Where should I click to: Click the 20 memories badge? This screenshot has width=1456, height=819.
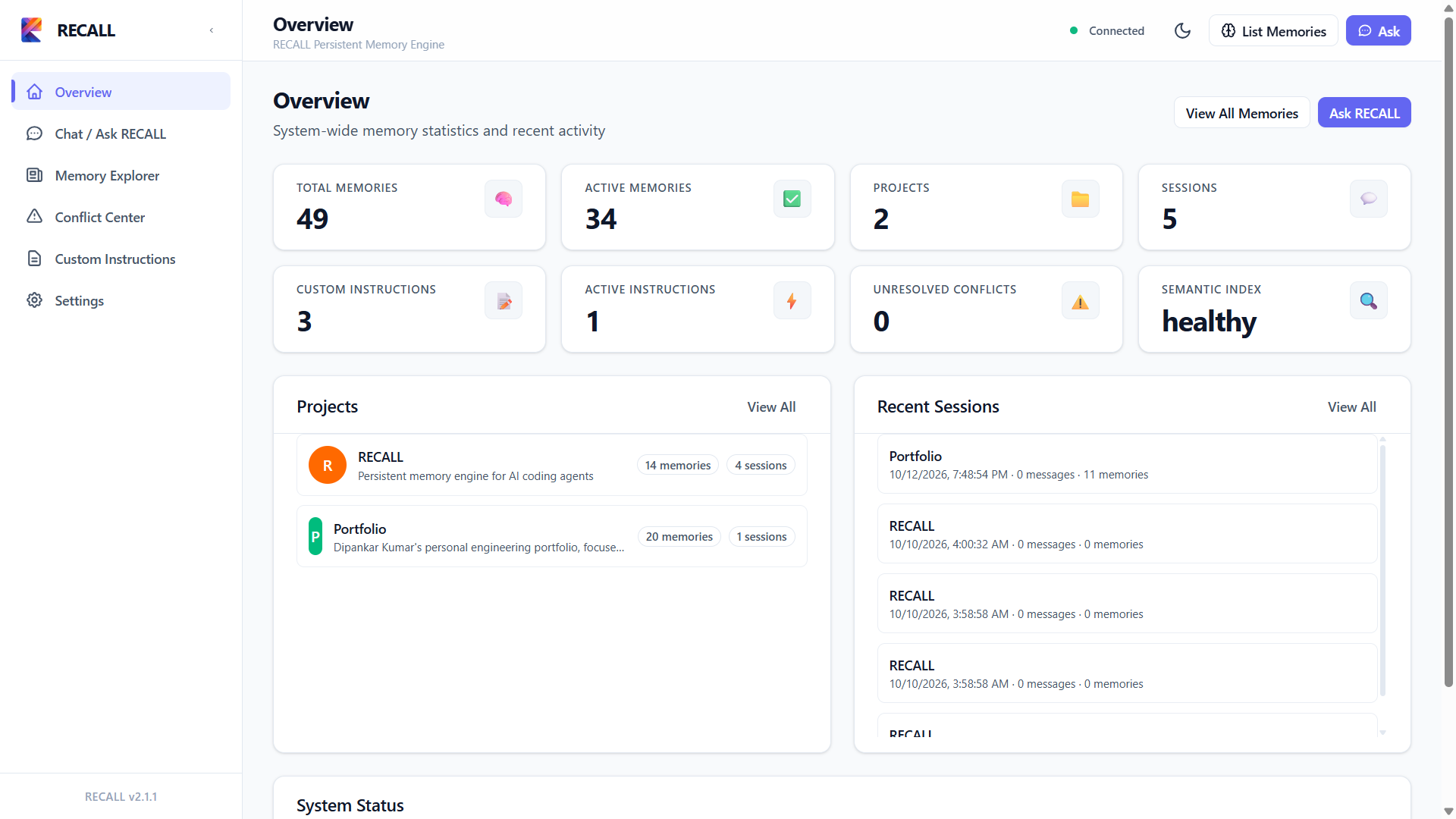pos(679,537)
